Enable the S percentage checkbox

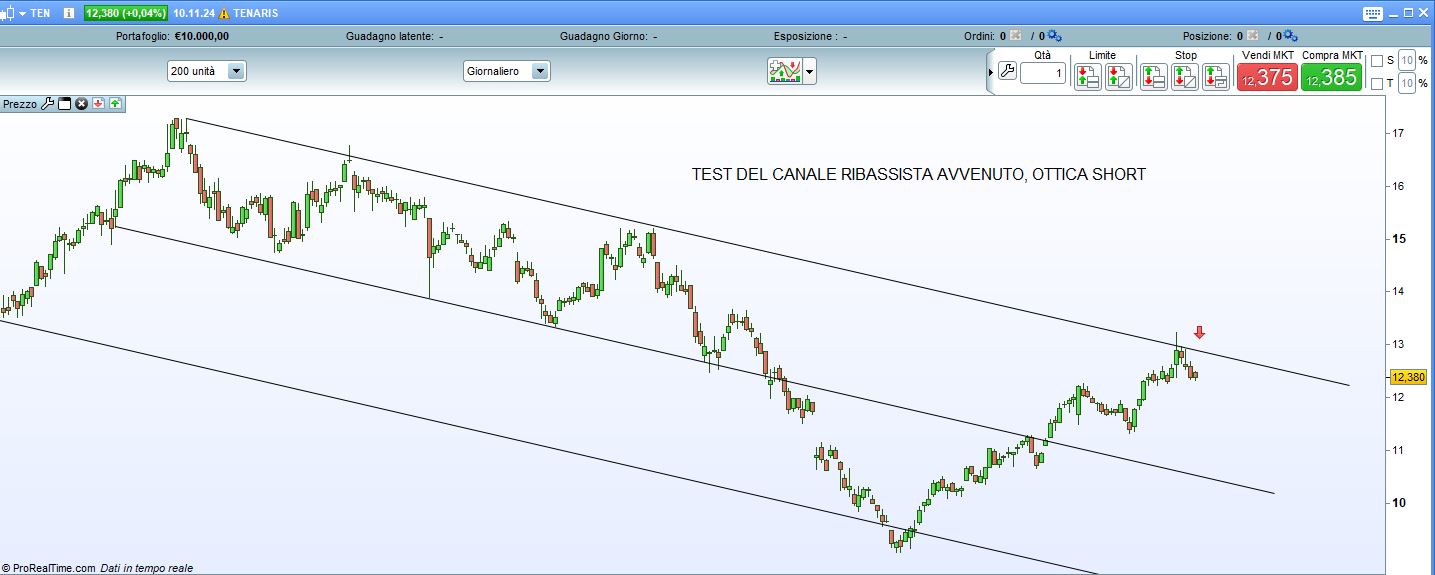[x=1377, y=60]
